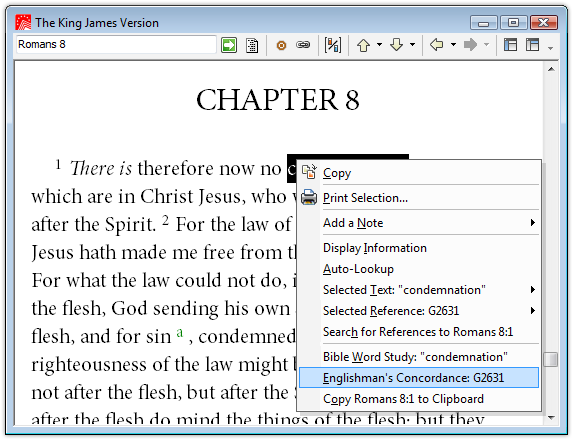Minimize the King James Version window

click(483, 23)
